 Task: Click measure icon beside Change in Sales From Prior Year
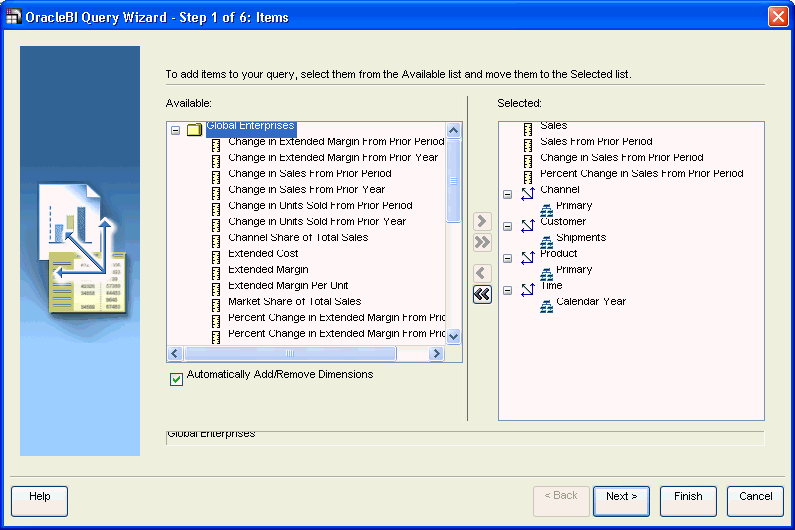tap(216, 194)
